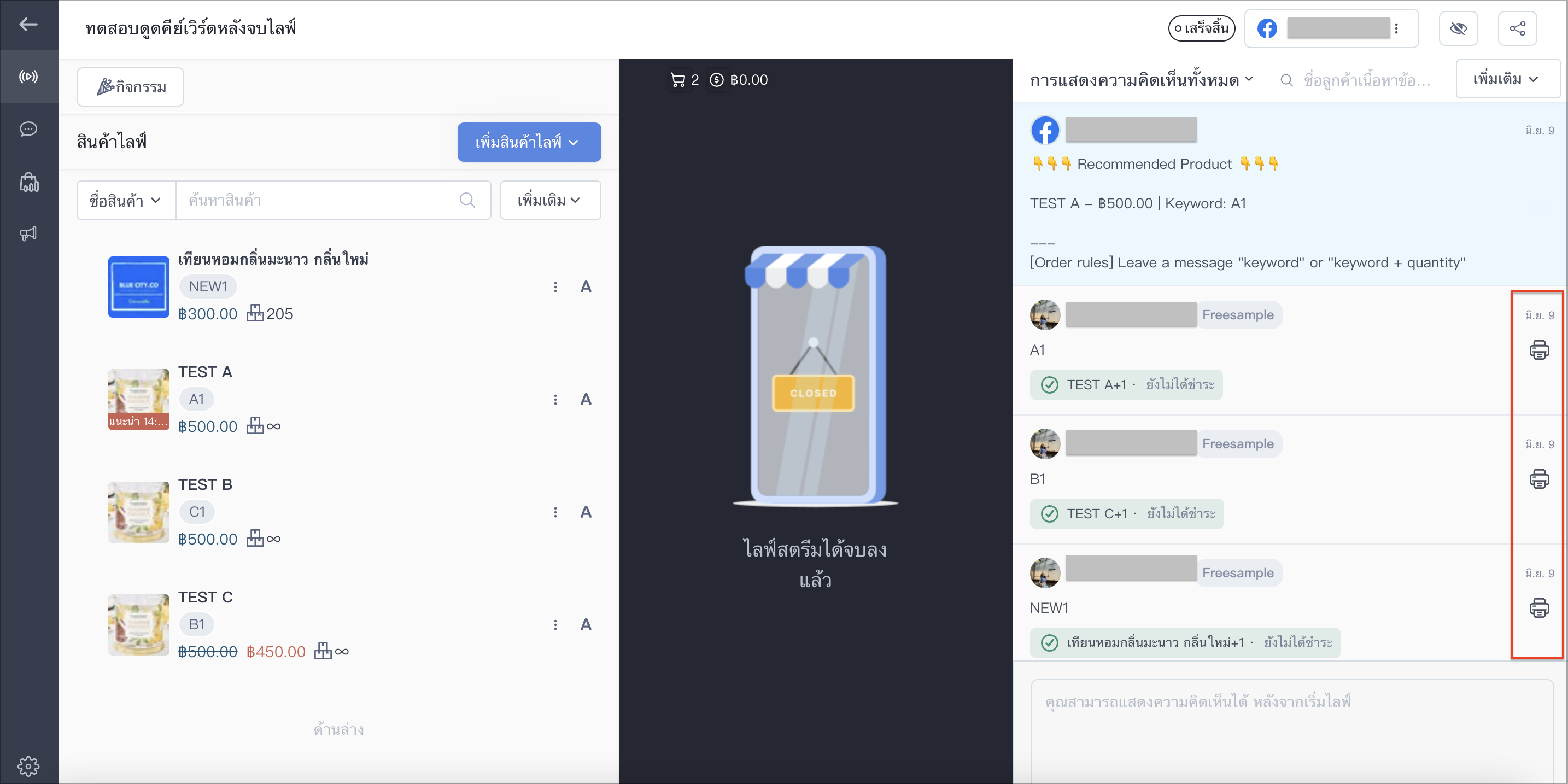Expand the more options dropdown in comments

[x=1507, y=79]
